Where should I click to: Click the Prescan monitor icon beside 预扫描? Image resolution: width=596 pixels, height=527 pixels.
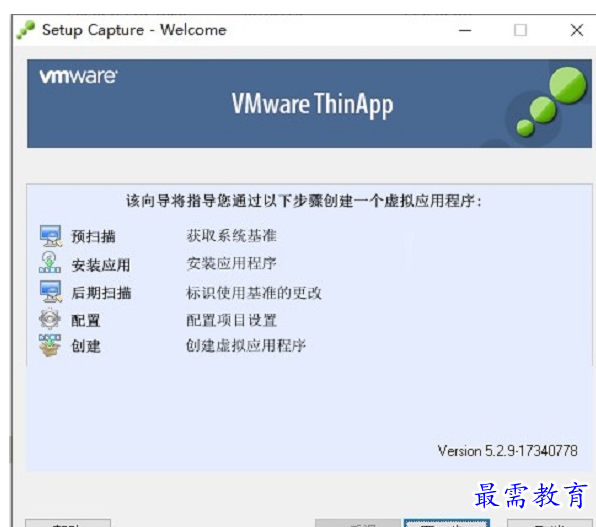point(51,236)
